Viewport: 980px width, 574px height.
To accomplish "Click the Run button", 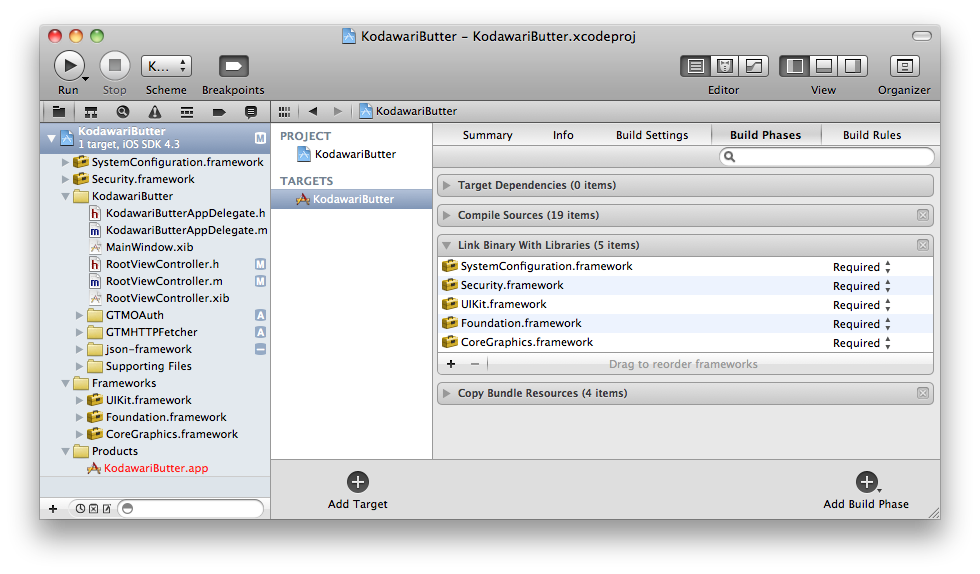I will (69, 66).
